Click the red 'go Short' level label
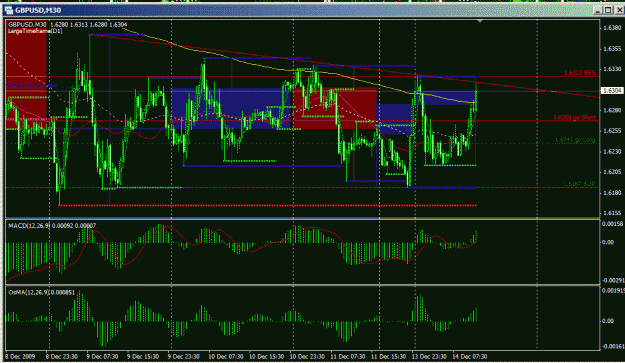Viewport: 625px width, 363px height. (x=574, y=118)
